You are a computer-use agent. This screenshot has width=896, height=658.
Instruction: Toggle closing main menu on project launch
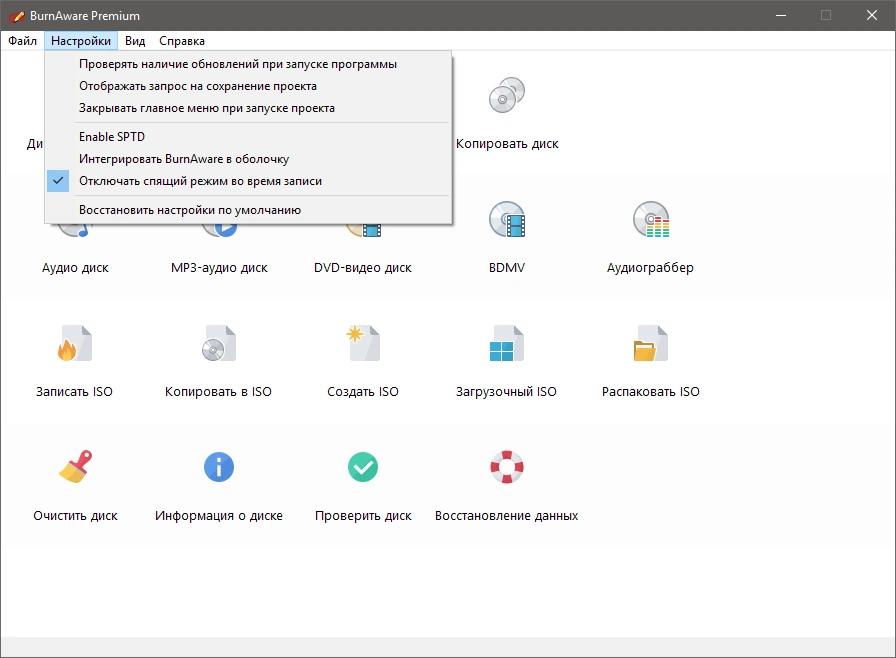tap(249, 108)
